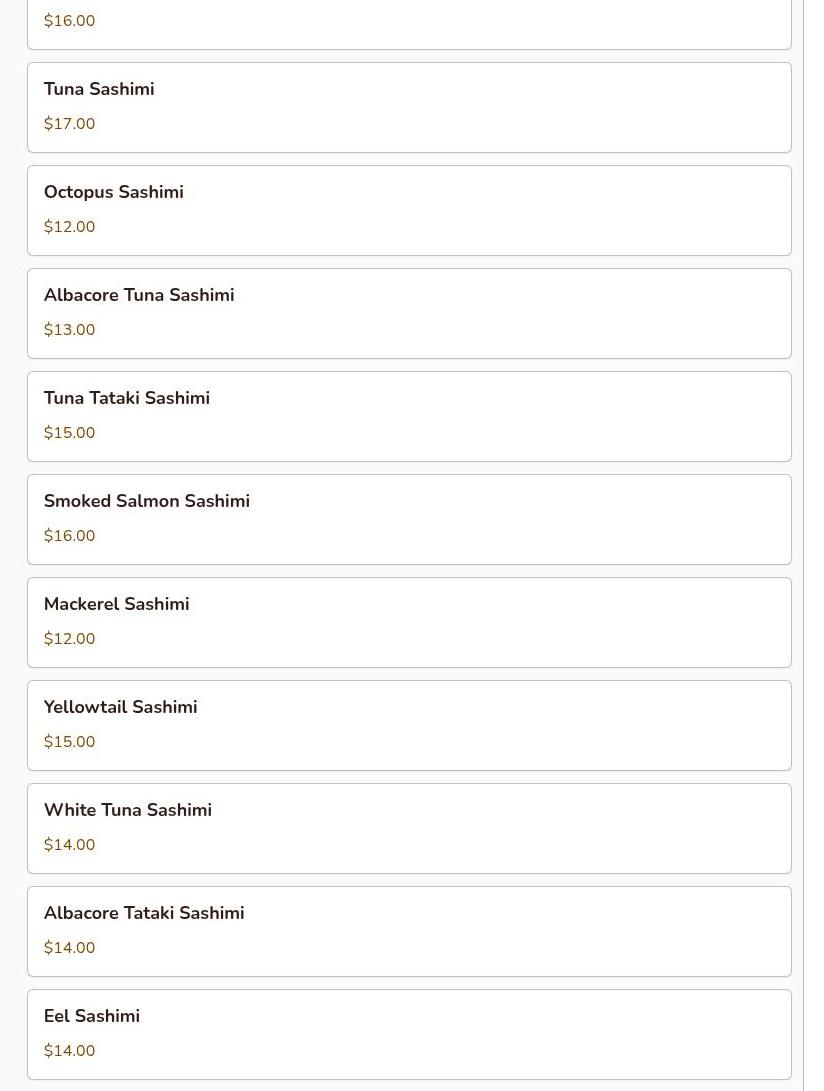
Task: Select Smoked Salmon Sashimi item
Action: pyautogui.click(x=409, y=519)
